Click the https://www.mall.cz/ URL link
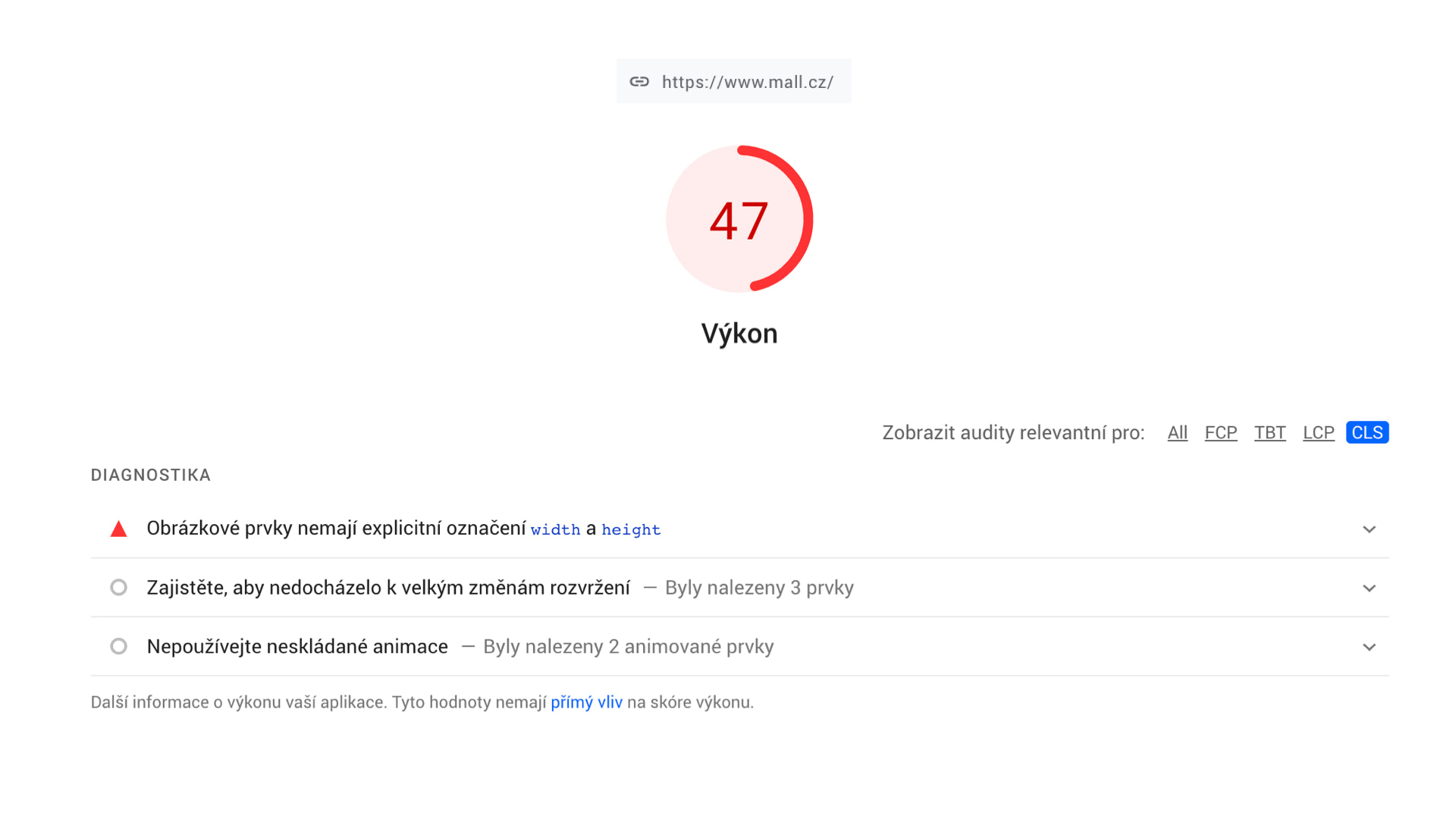This screenshot has height=819, width=1456. [747, 82]
